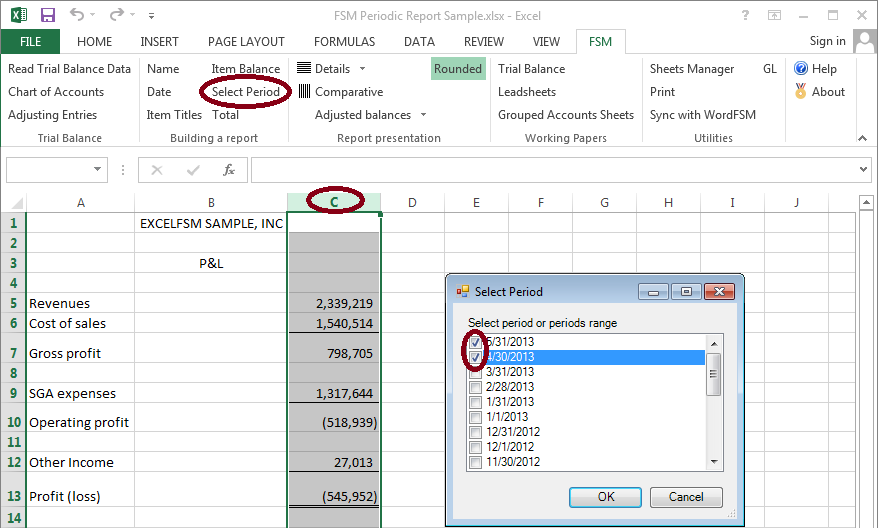878x528 pixels.
Task: Uncheck the 5/31/2013 period checkbox
Action: coord(475,342)
